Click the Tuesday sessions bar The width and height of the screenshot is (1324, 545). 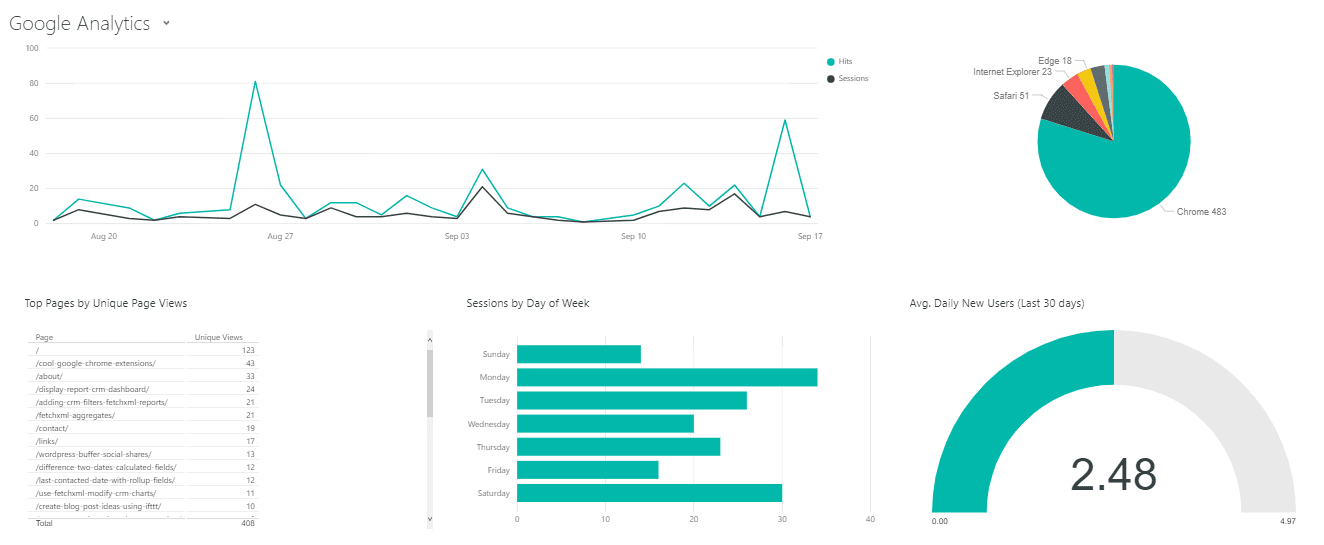pyautogui.click(x=632, y=400)
